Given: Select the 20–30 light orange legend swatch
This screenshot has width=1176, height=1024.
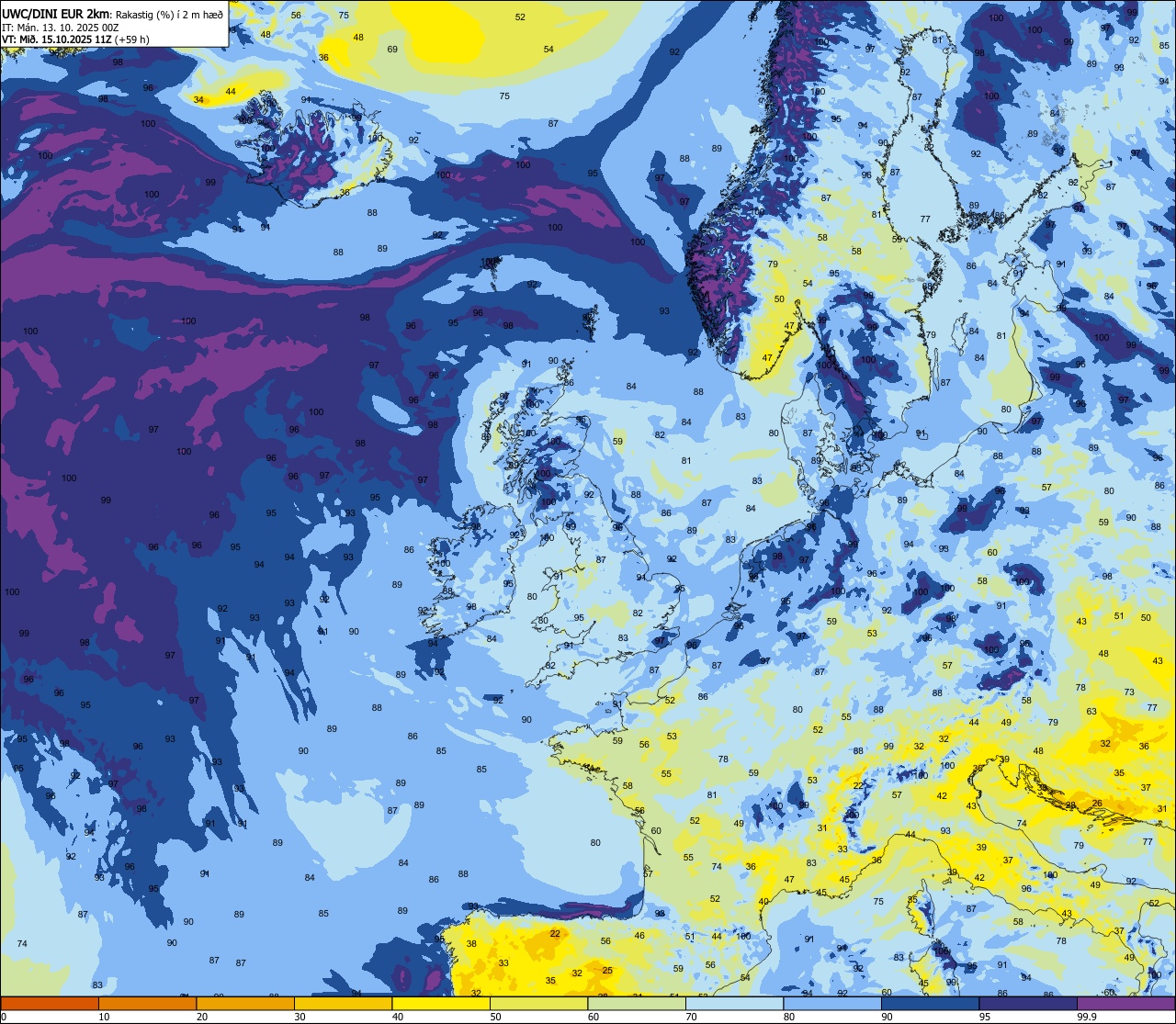Looking at the screenshot, I should coord(245,1003).
